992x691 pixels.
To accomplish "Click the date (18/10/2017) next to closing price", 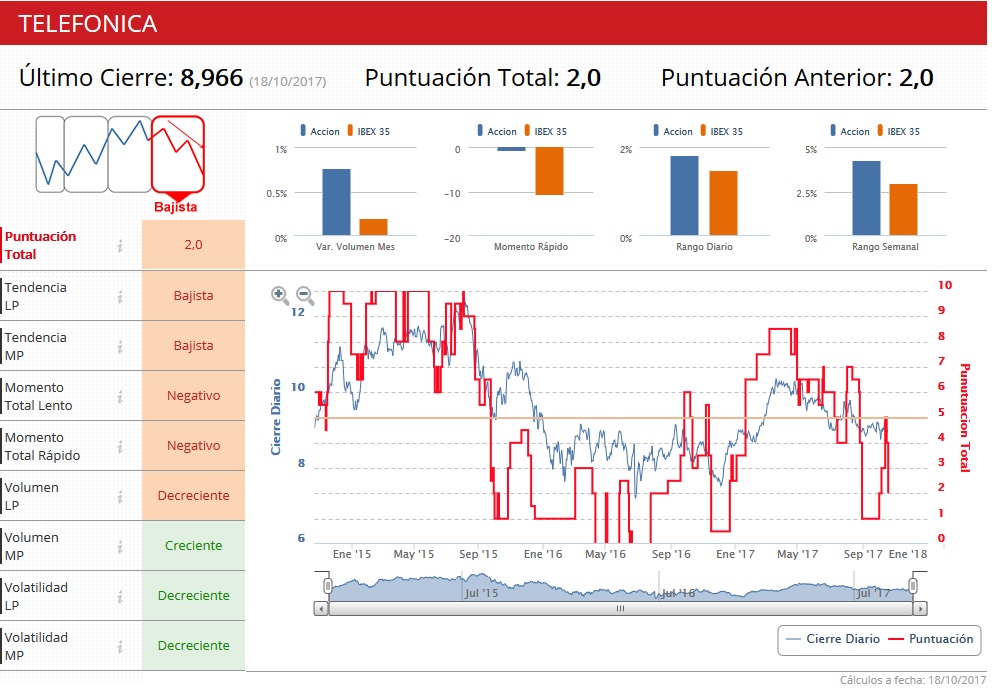I will [x=288, y=82].
